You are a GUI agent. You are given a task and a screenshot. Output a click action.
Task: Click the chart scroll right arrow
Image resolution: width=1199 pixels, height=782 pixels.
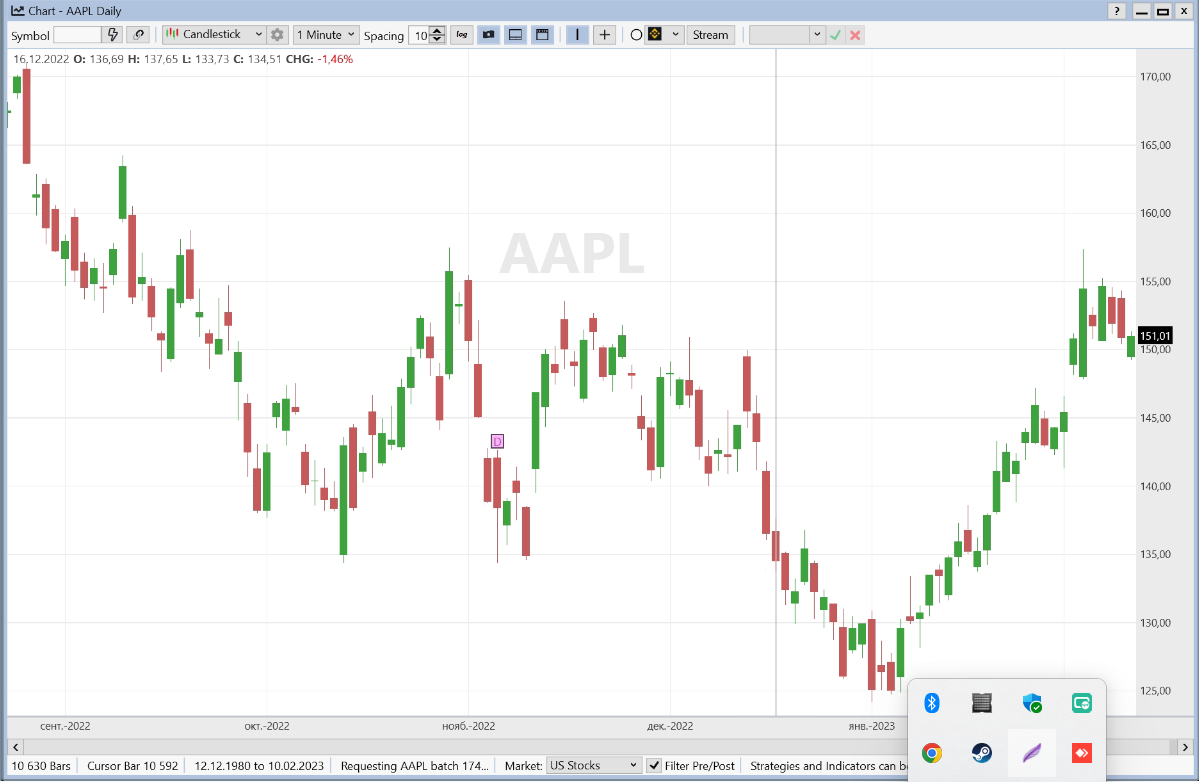tap(1184, 747)
